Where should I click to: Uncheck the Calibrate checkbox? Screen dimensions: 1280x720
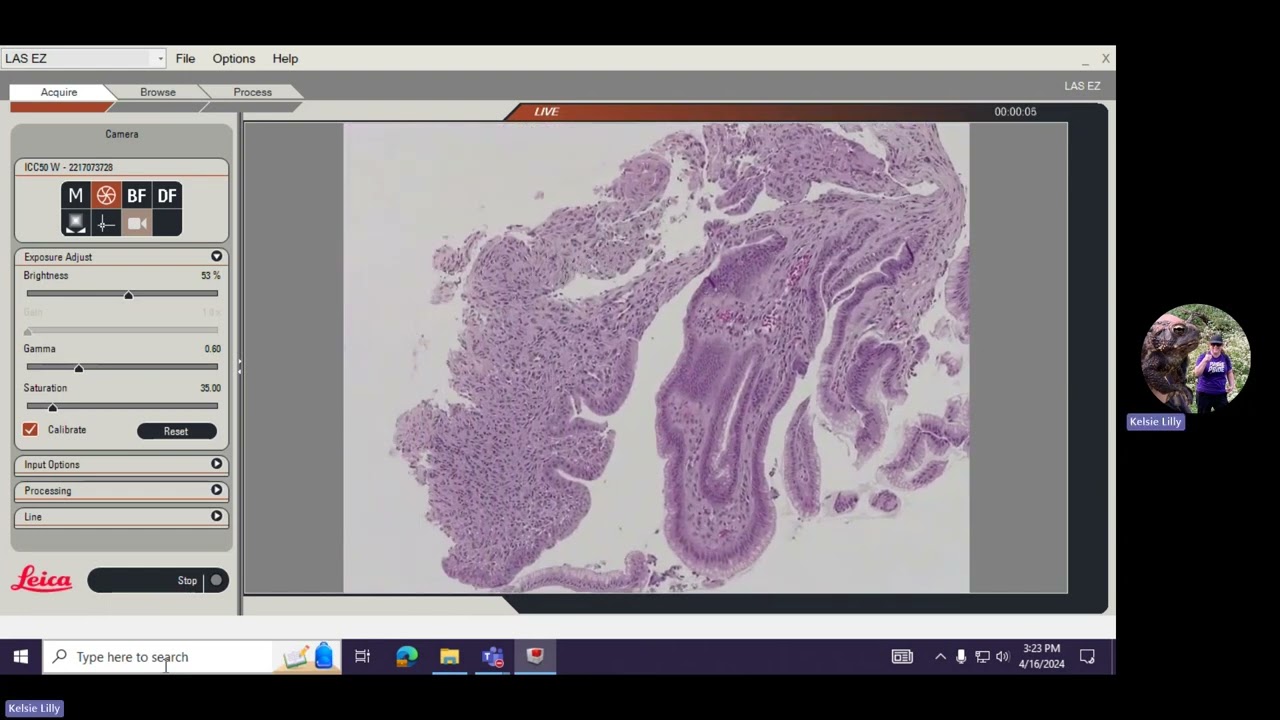coord(30,430)
